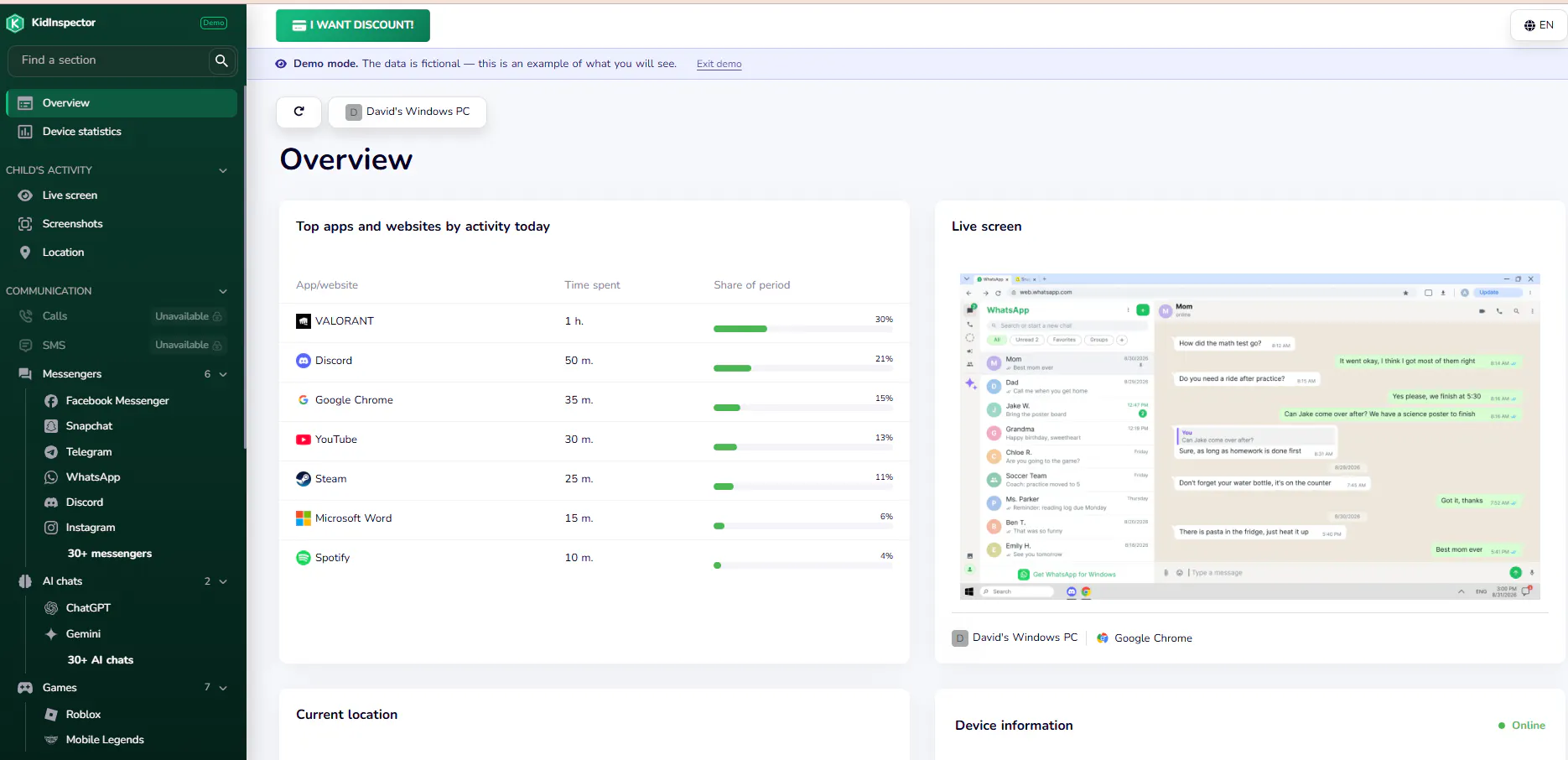The height and width of the screenshot is (760, 1568).
Task: Click the Steam app icon in table
Action: (304, 479)
